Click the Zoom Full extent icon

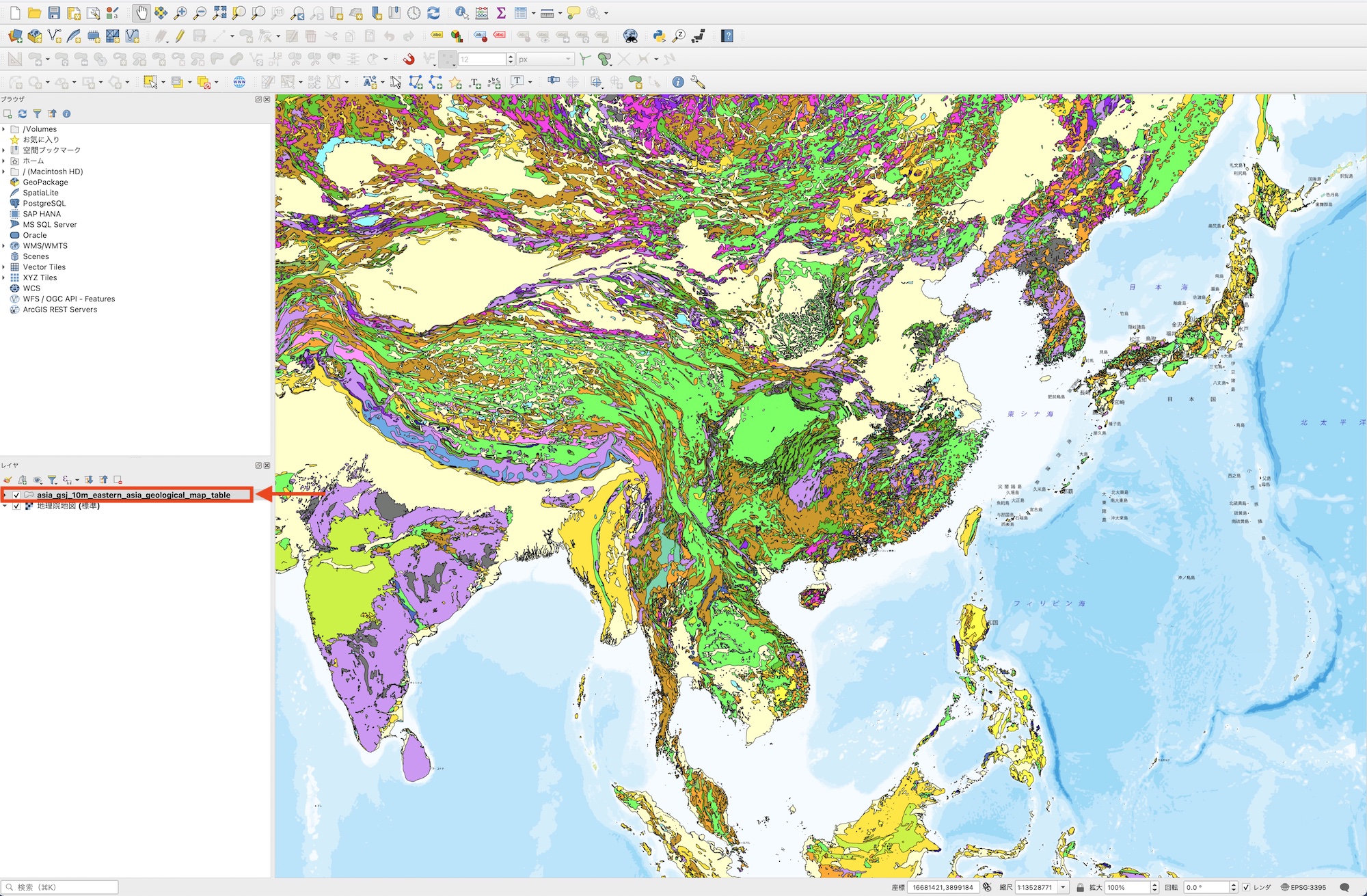[219, 12]
